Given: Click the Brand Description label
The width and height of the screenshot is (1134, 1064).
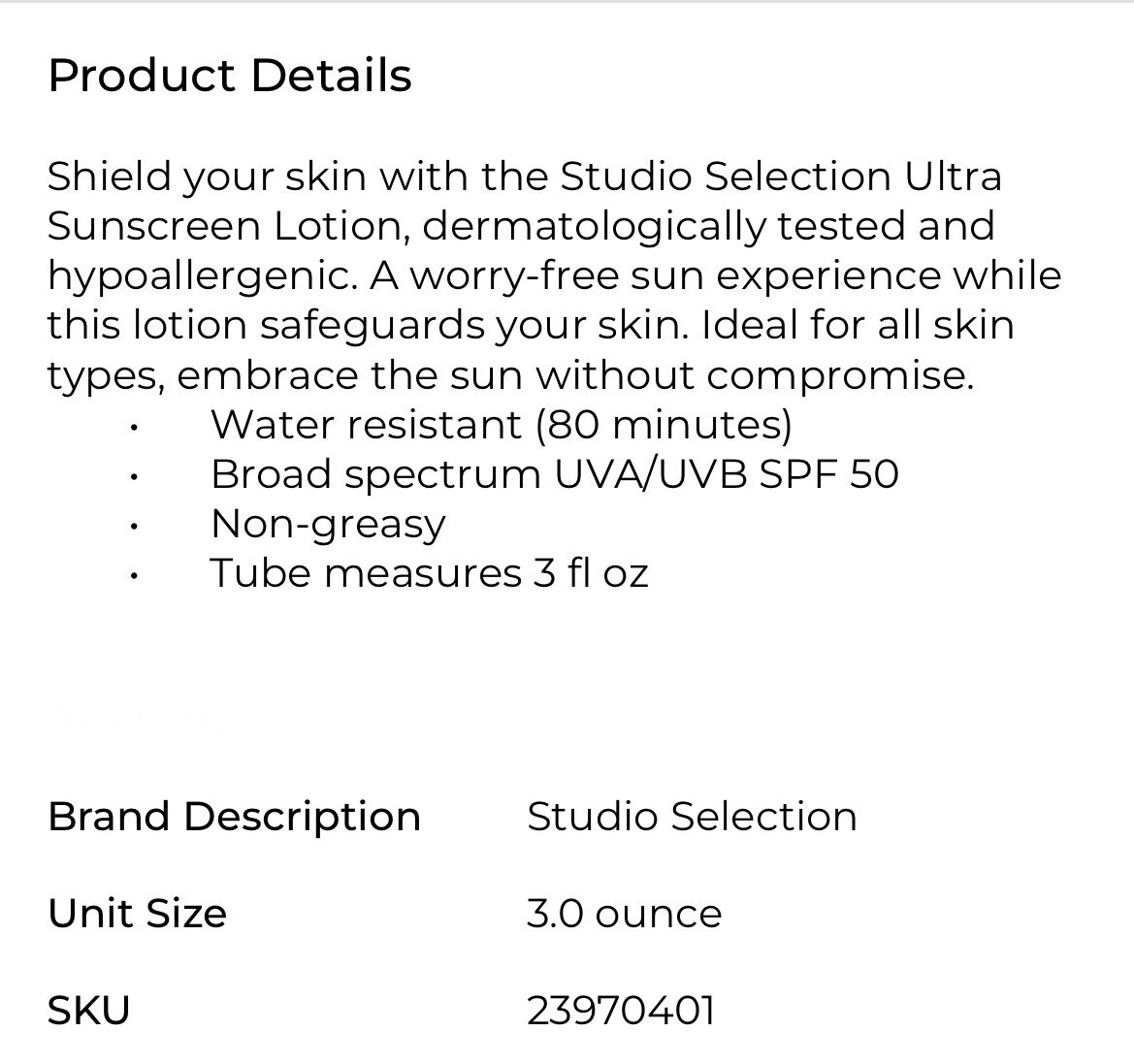Looking at the screenshot, I should pyautogui.click(x=235, y=818).
